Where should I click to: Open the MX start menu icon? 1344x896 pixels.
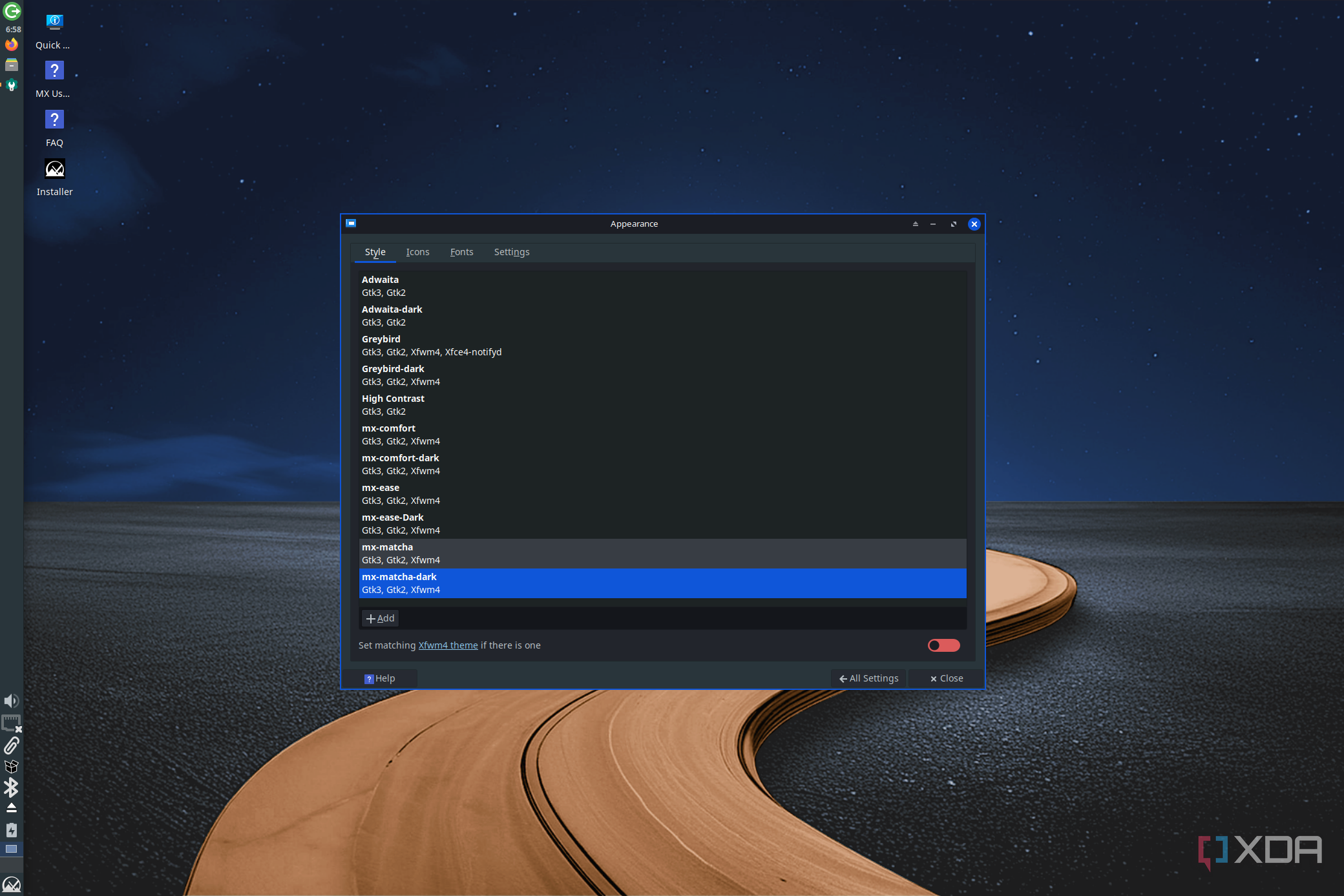point(12,884)
